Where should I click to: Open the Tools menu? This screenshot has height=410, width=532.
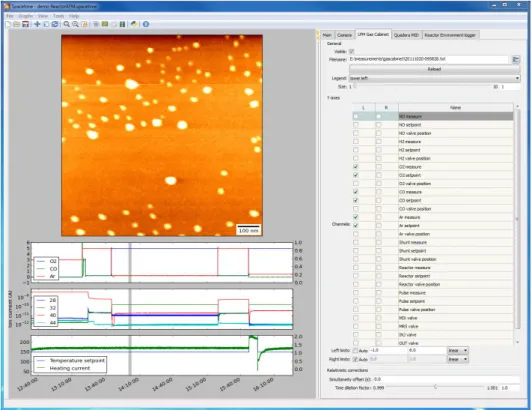coord(58,16)
